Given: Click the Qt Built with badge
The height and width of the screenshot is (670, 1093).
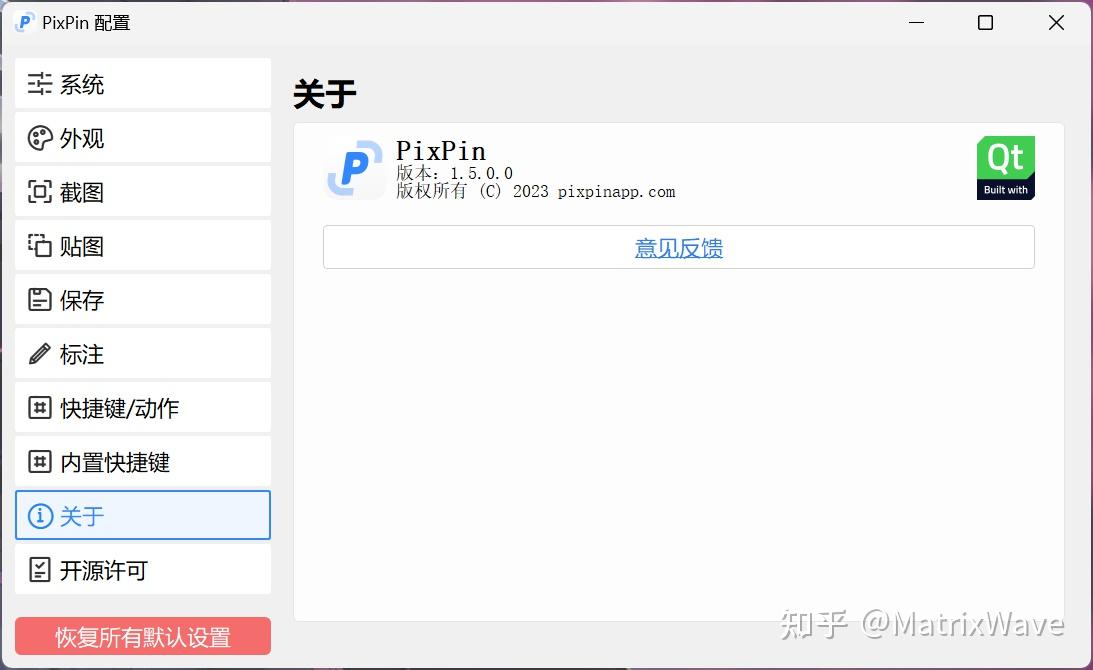Looking at the screenshot, I should [1005, 166].
